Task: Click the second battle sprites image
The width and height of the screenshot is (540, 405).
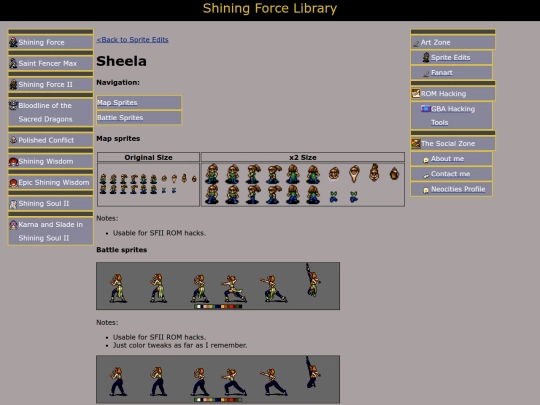Action: pyautogui.click(x=218, y=380)
